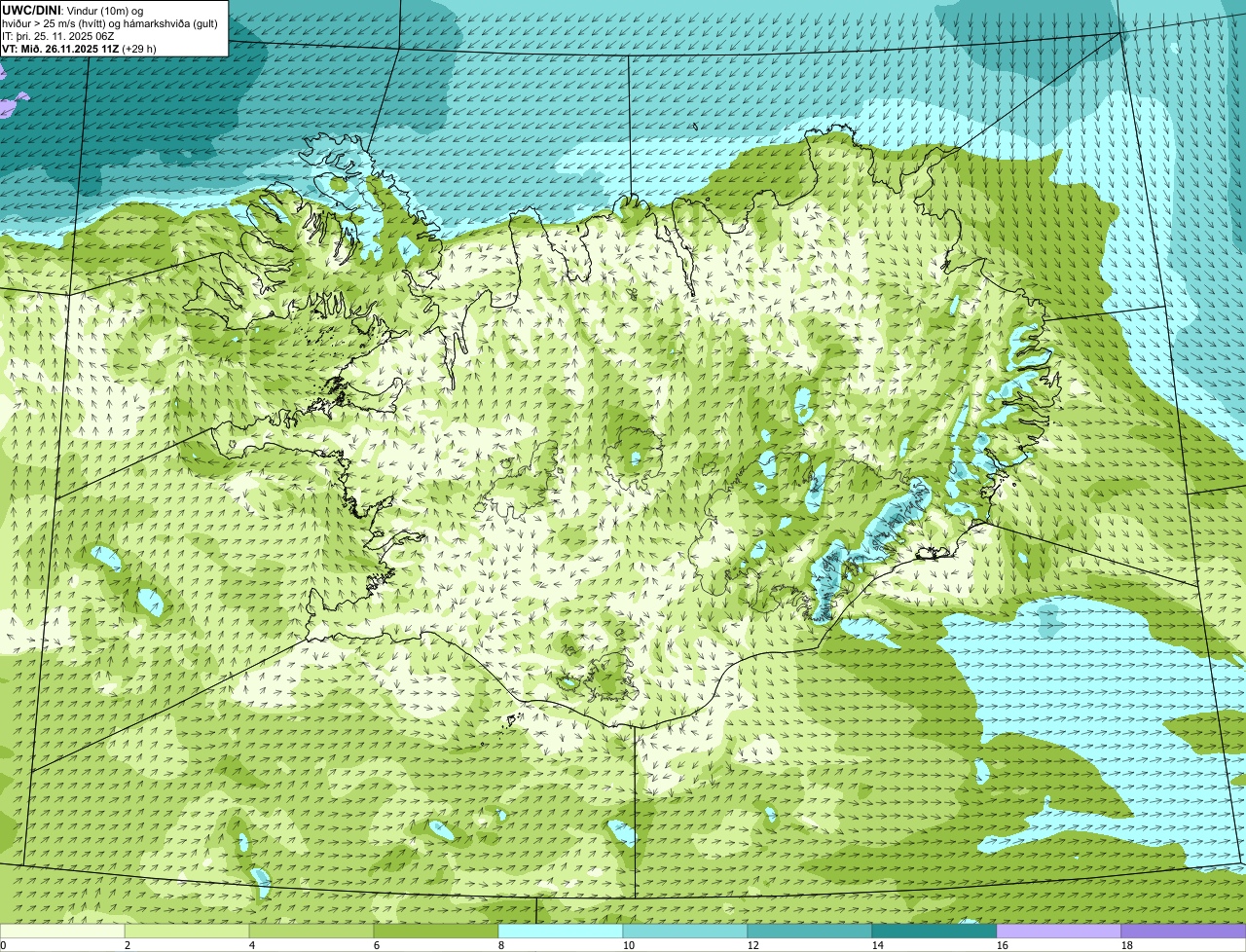The height and width of the screenshot is (952, 1246).
Task: Pick the 4–6 green legend swatch
Action: [x=311, y=931]
